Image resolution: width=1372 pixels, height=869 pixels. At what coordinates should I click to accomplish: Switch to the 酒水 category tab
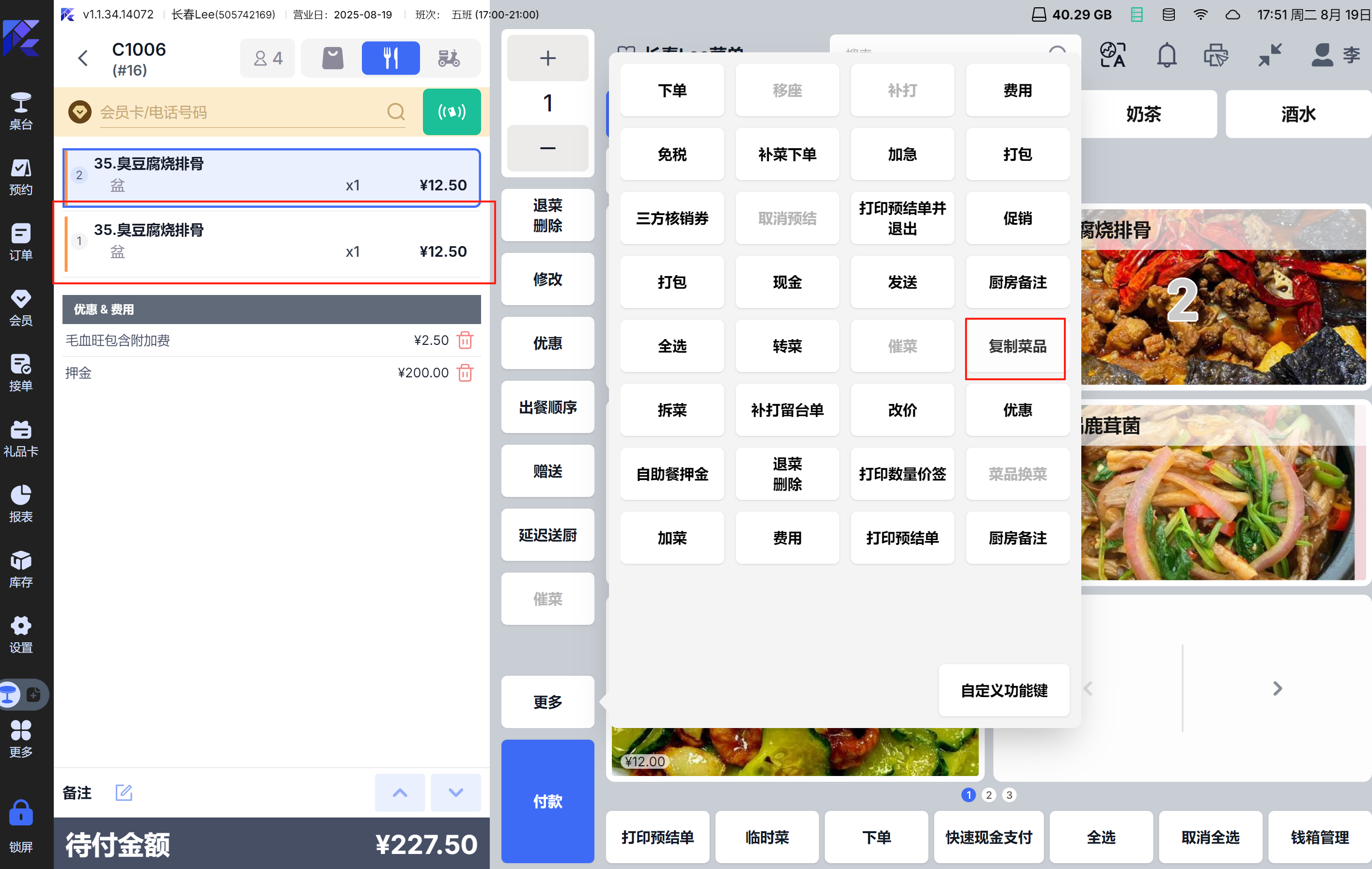tap(1297, 114)
